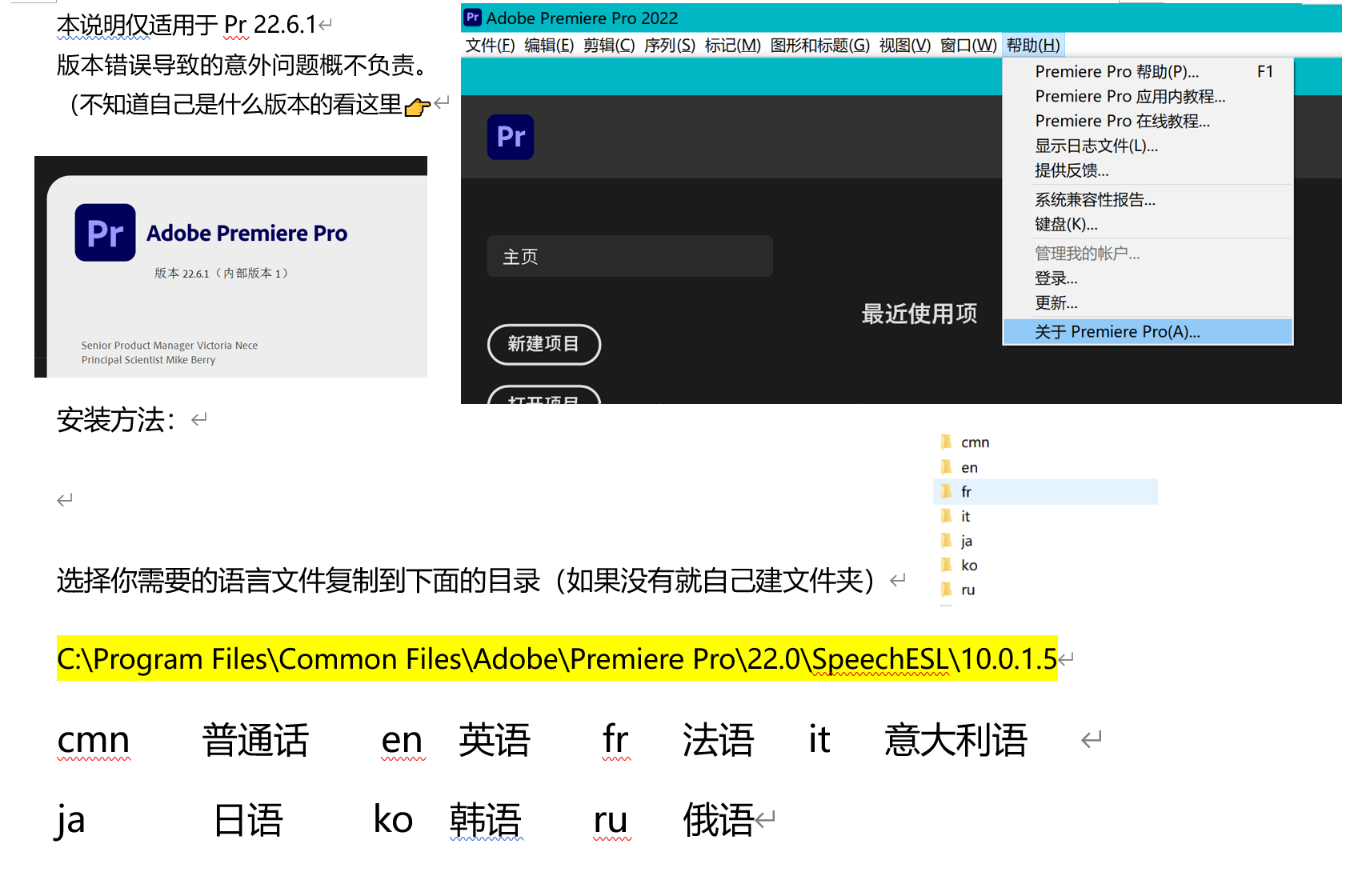Select the ru folder name
The image size is (1346, 896).
point(968,590)
